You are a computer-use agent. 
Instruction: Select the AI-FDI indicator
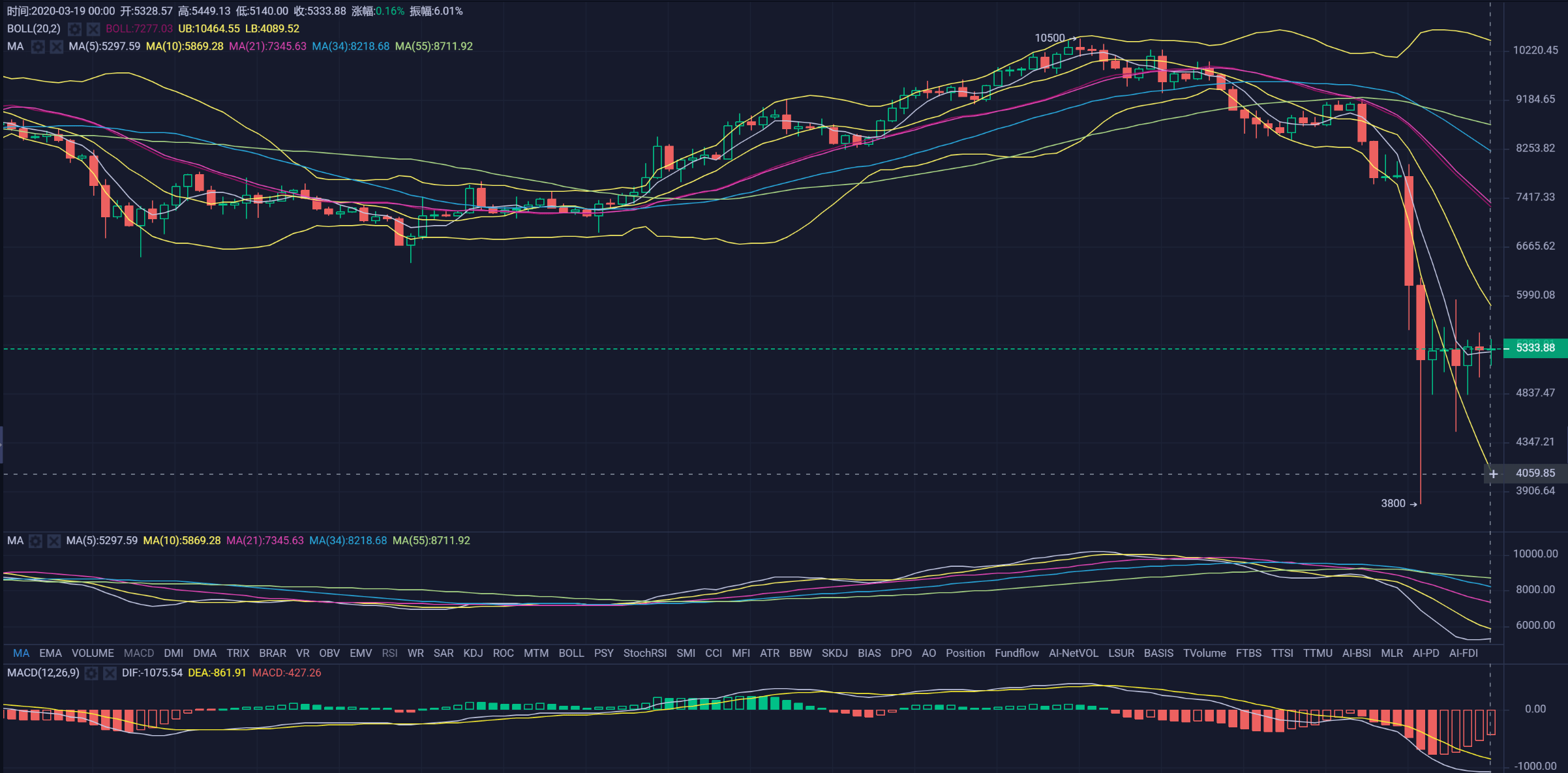[1464, 653]
